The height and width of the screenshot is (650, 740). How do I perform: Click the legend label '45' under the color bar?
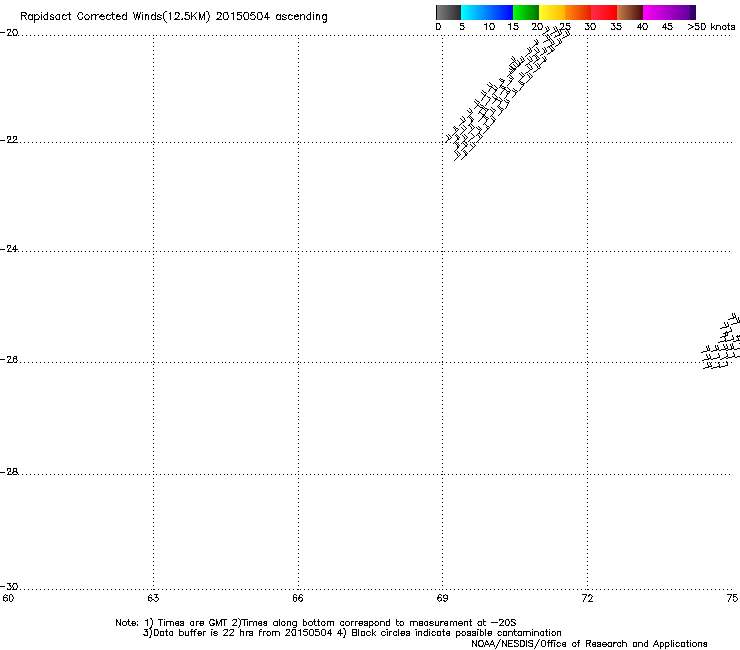[x=667, y=27]
